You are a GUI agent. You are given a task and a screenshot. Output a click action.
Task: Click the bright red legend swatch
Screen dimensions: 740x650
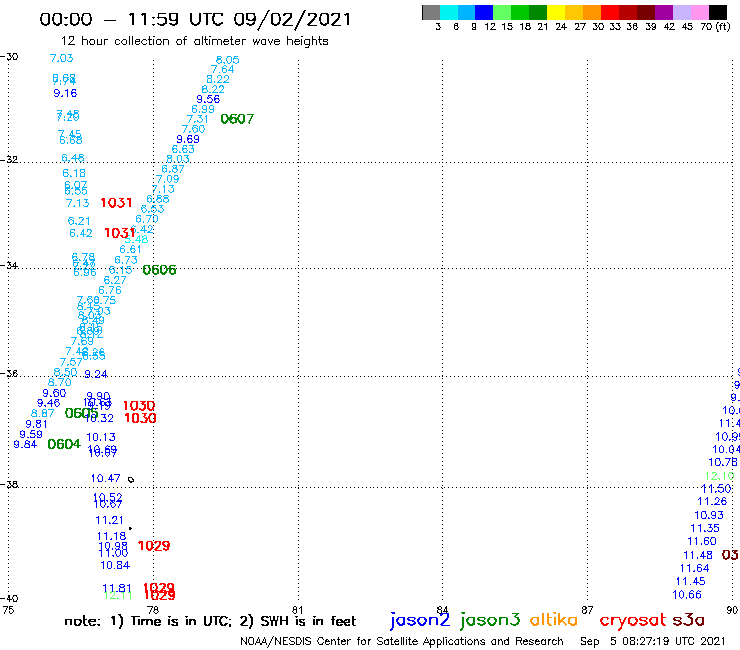610,12
